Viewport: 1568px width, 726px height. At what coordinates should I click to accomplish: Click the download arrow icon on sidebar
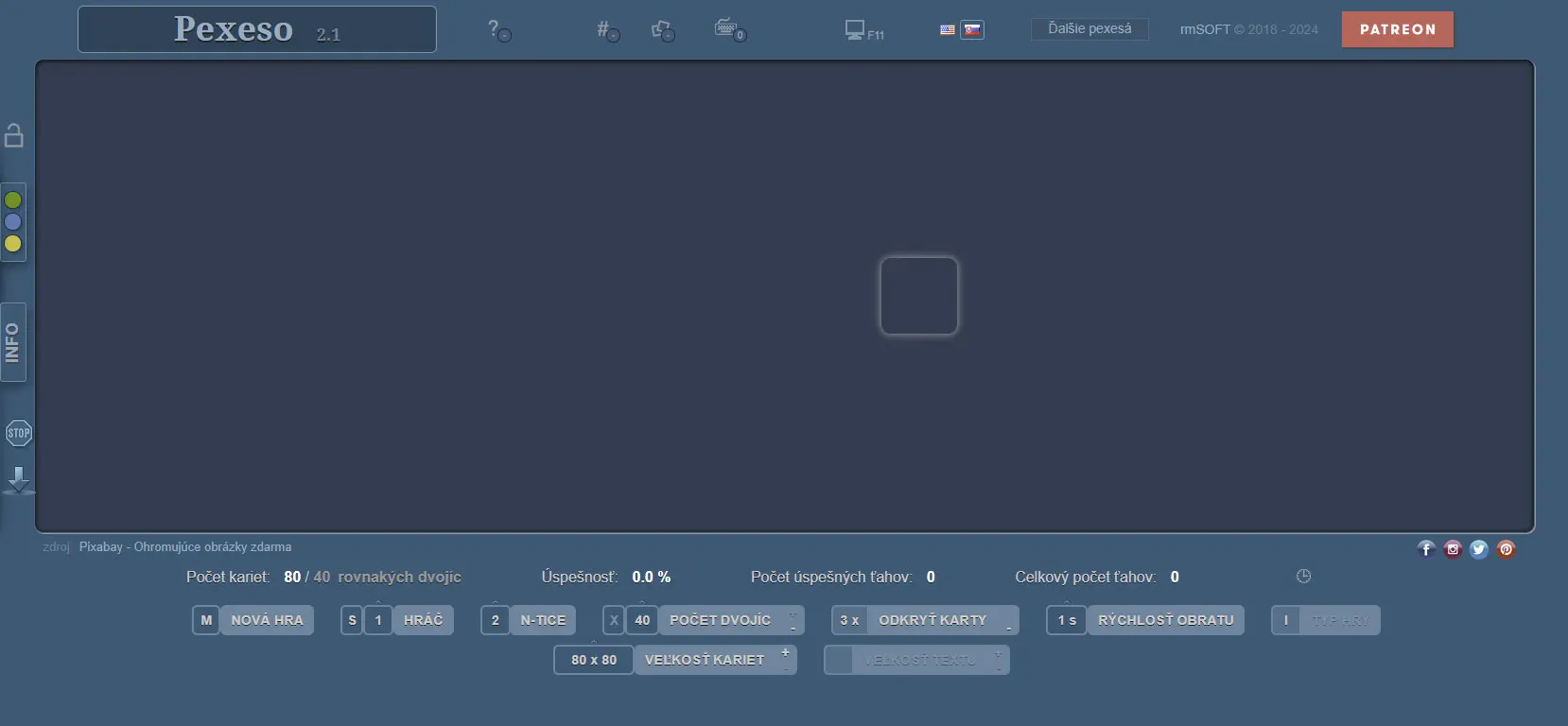point(18,479)
